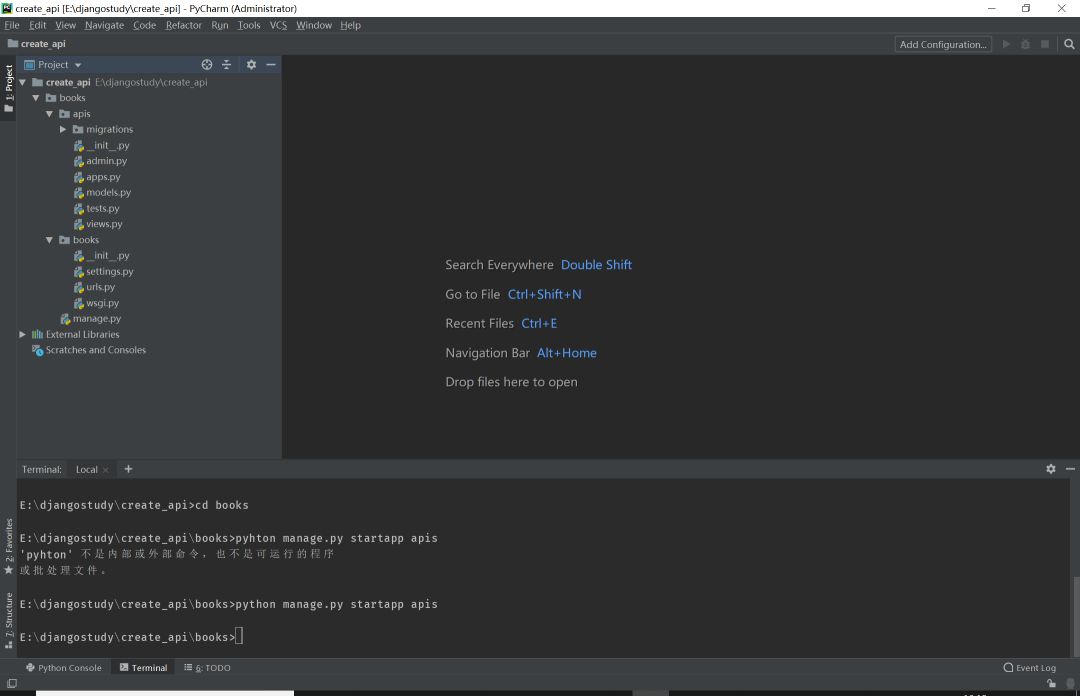Open the Window menu

313,25
